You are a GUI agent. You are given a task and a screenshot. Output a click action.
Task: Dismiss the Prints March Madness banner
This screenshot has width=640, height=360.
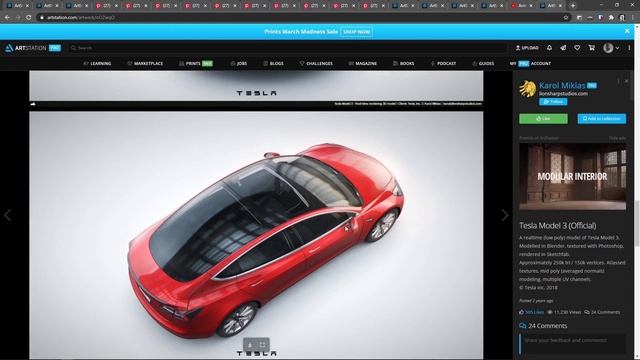click(x=627, y=31)
